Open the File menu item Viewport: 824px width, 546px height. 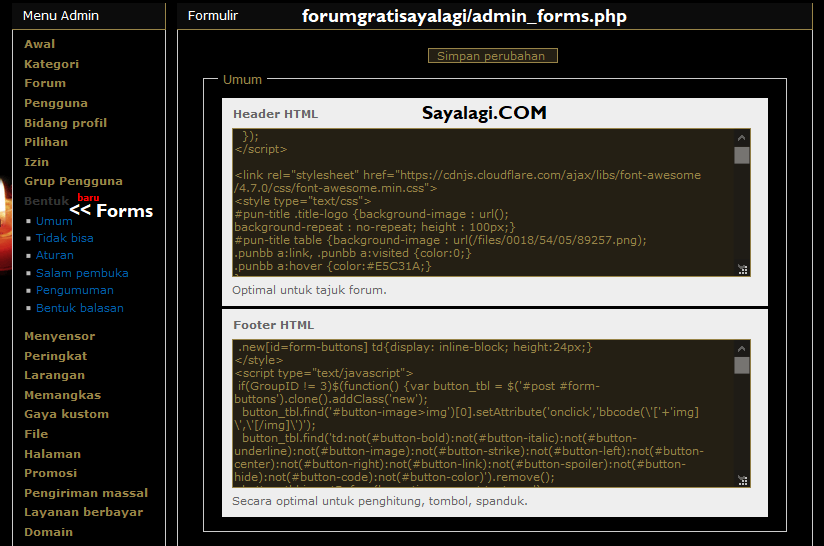tap(36, 434)
